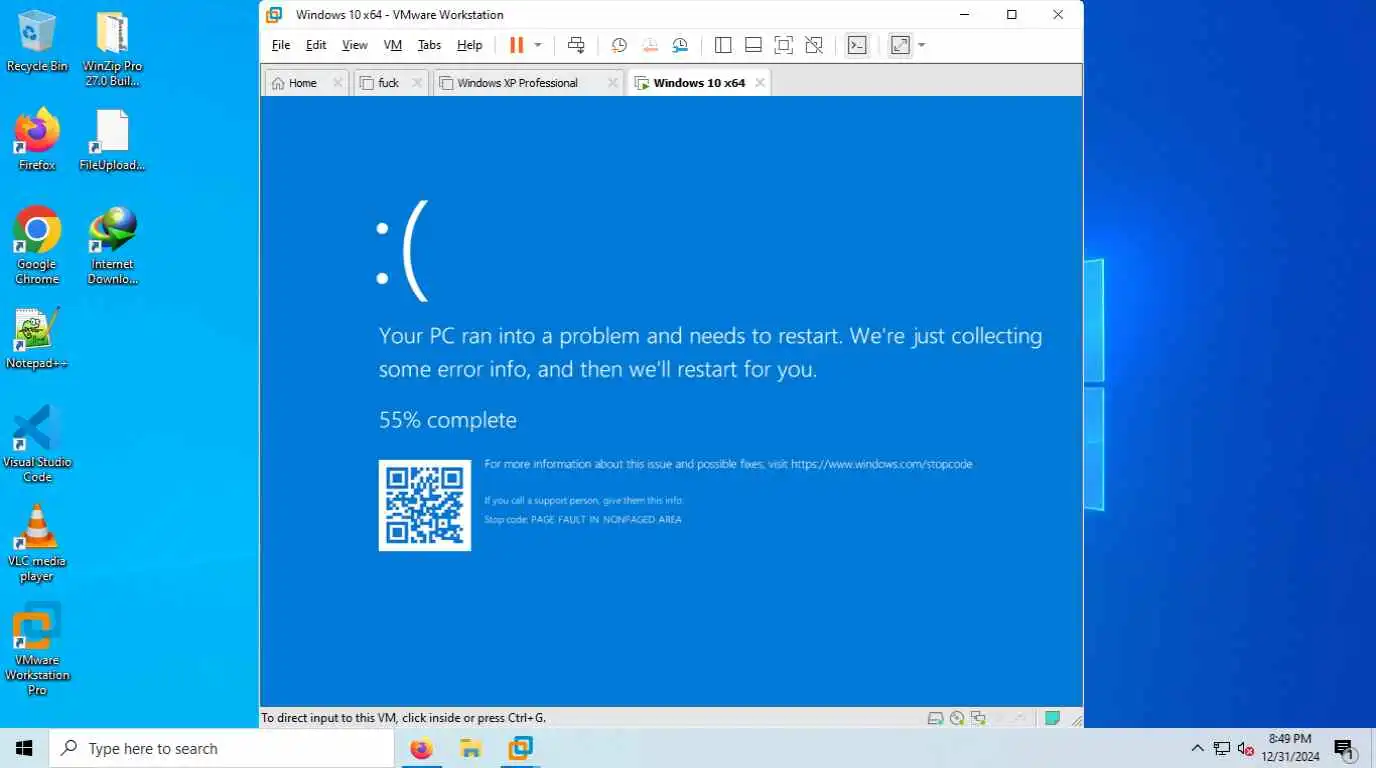Close the Windows XP Professional tab
Image resolution: width=1376 pixels, height=768 pixels.
click(x=612, y=83)
